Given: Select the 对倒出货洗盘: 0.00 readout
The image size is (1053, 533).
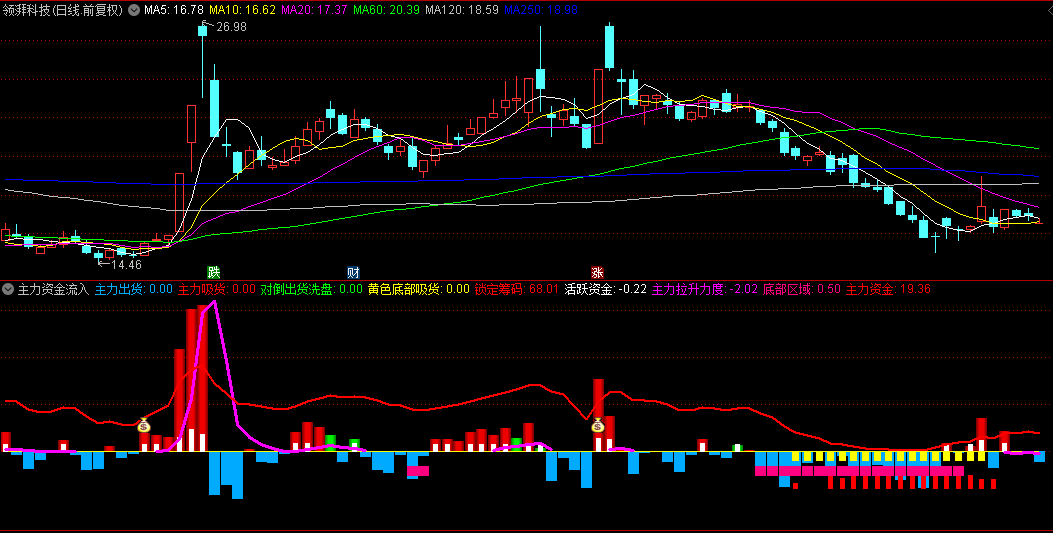Looking at the screenshot, I should point(312,289).
